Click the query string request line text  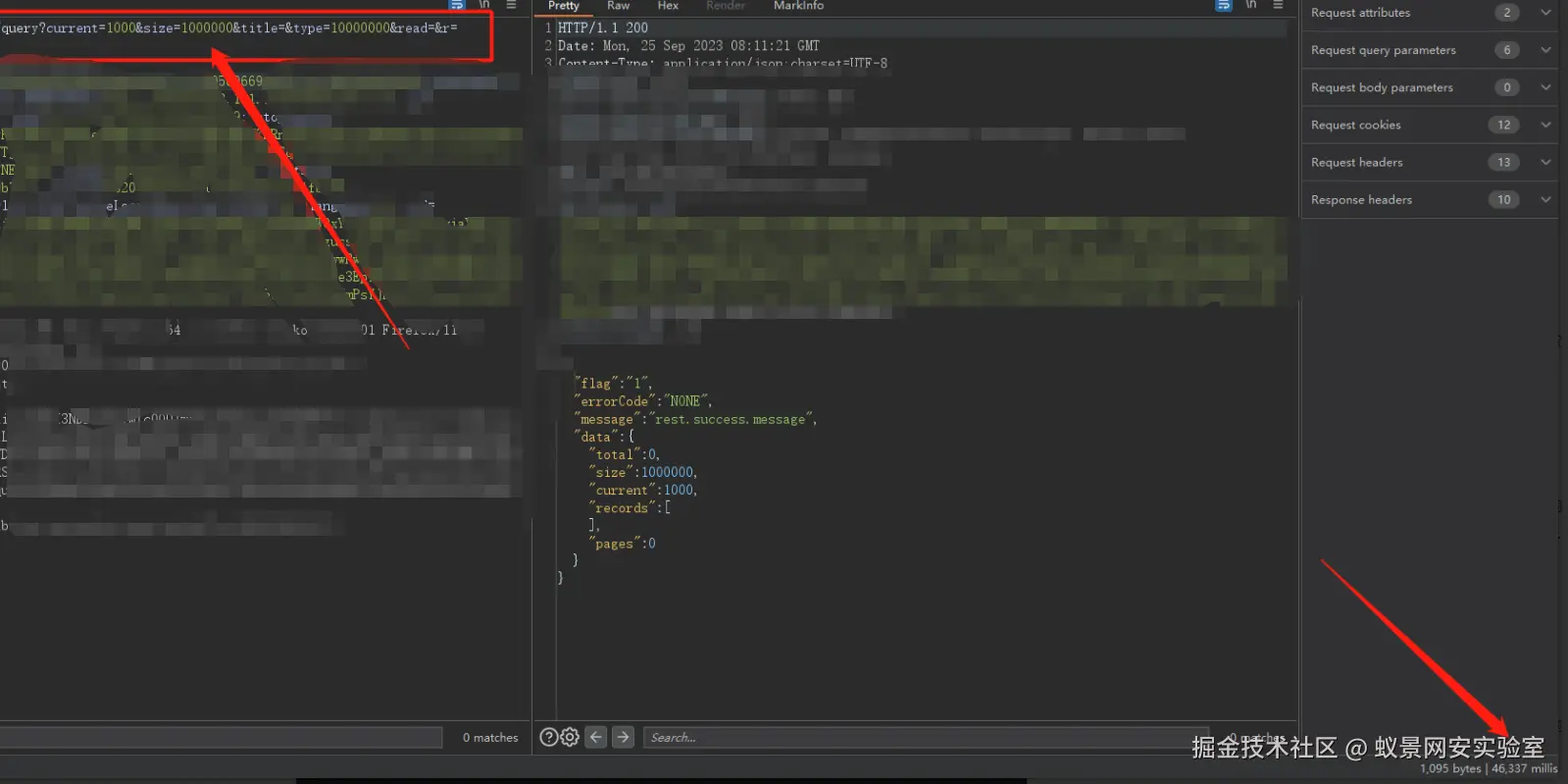click(229, 27)
